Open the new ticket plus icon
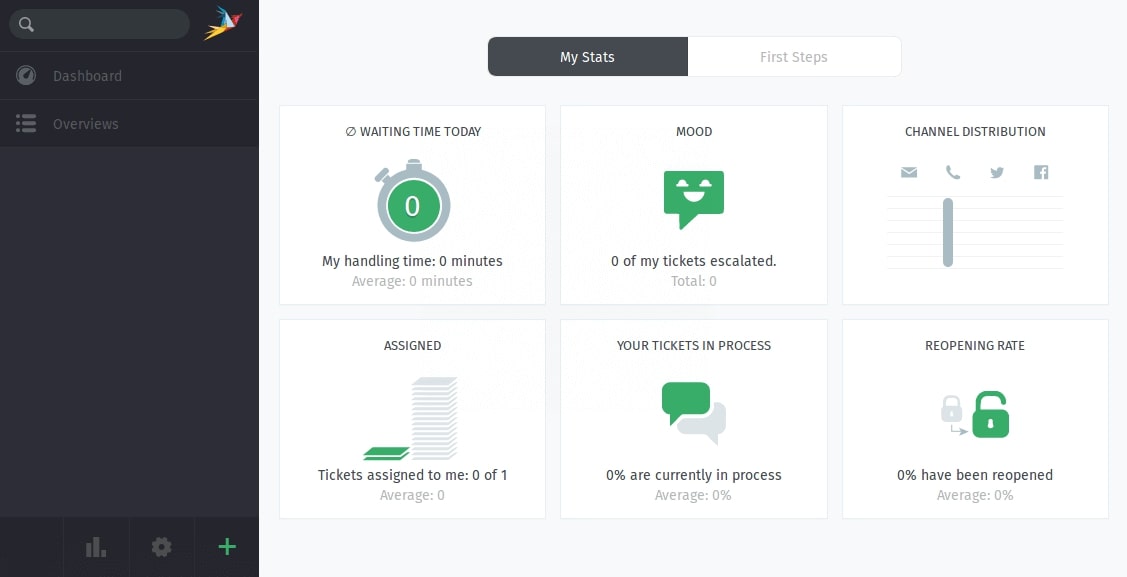 click(226, 547)
